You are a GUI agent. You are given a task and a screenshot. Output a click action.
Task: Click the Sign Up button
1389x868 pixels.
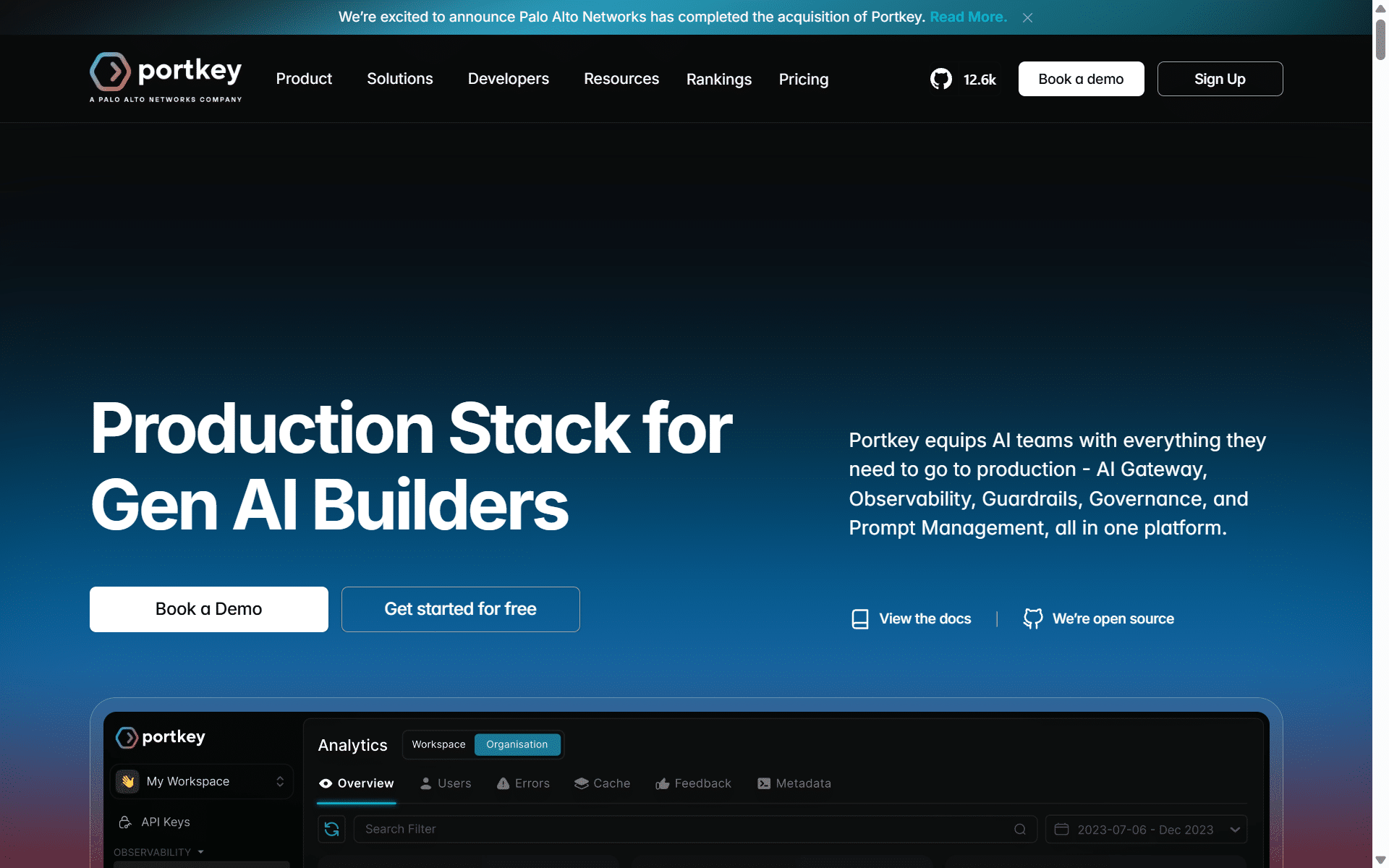tap(1220, 79)
